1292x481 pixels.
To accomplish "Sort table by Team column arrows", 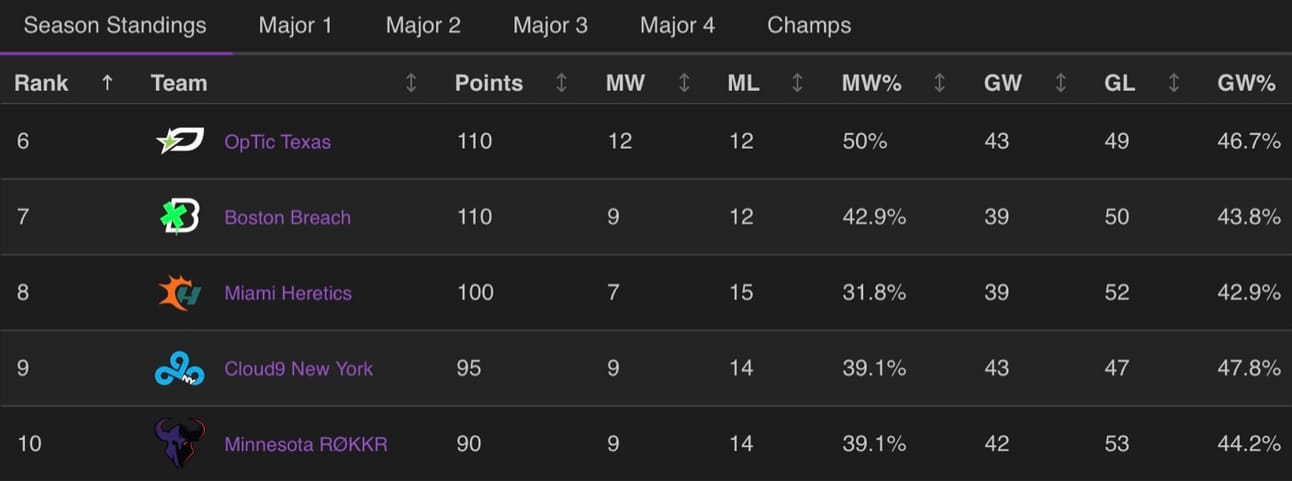I will [x=411, y=83].
